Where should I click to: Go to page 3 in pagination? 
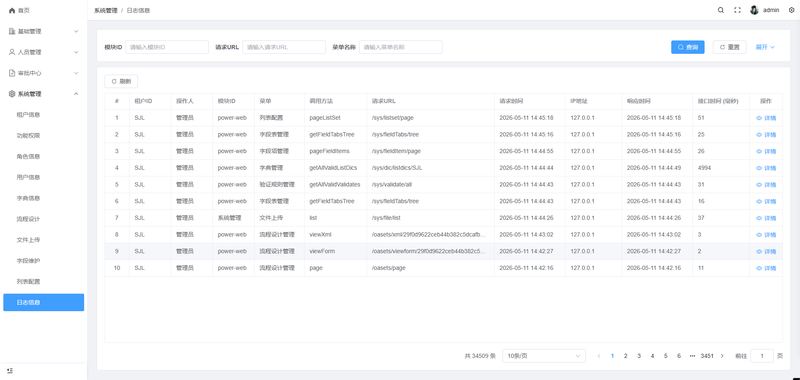[x=639, y=356]
